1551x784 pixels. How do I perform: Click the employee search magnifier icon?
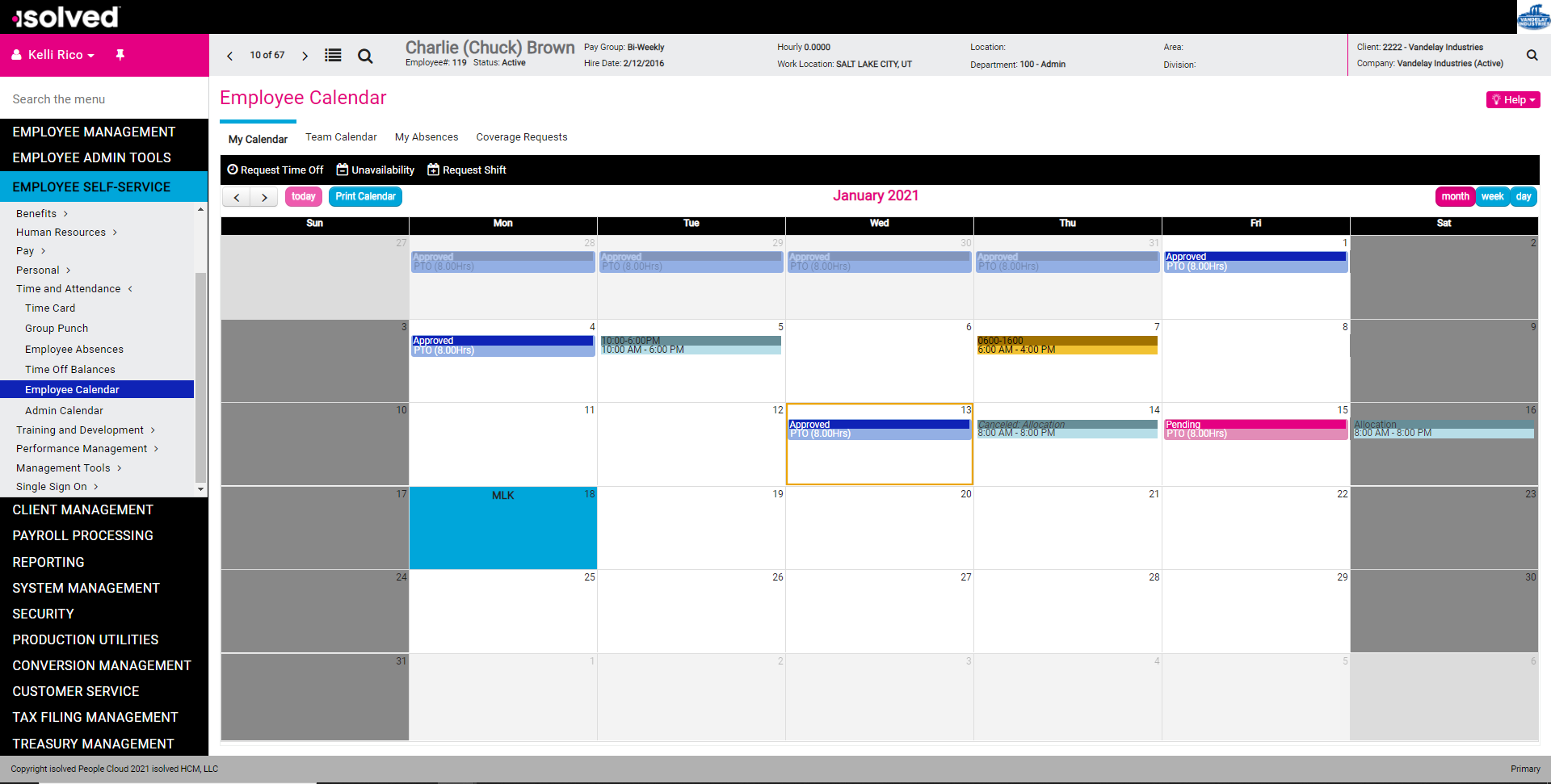[365, 56]
